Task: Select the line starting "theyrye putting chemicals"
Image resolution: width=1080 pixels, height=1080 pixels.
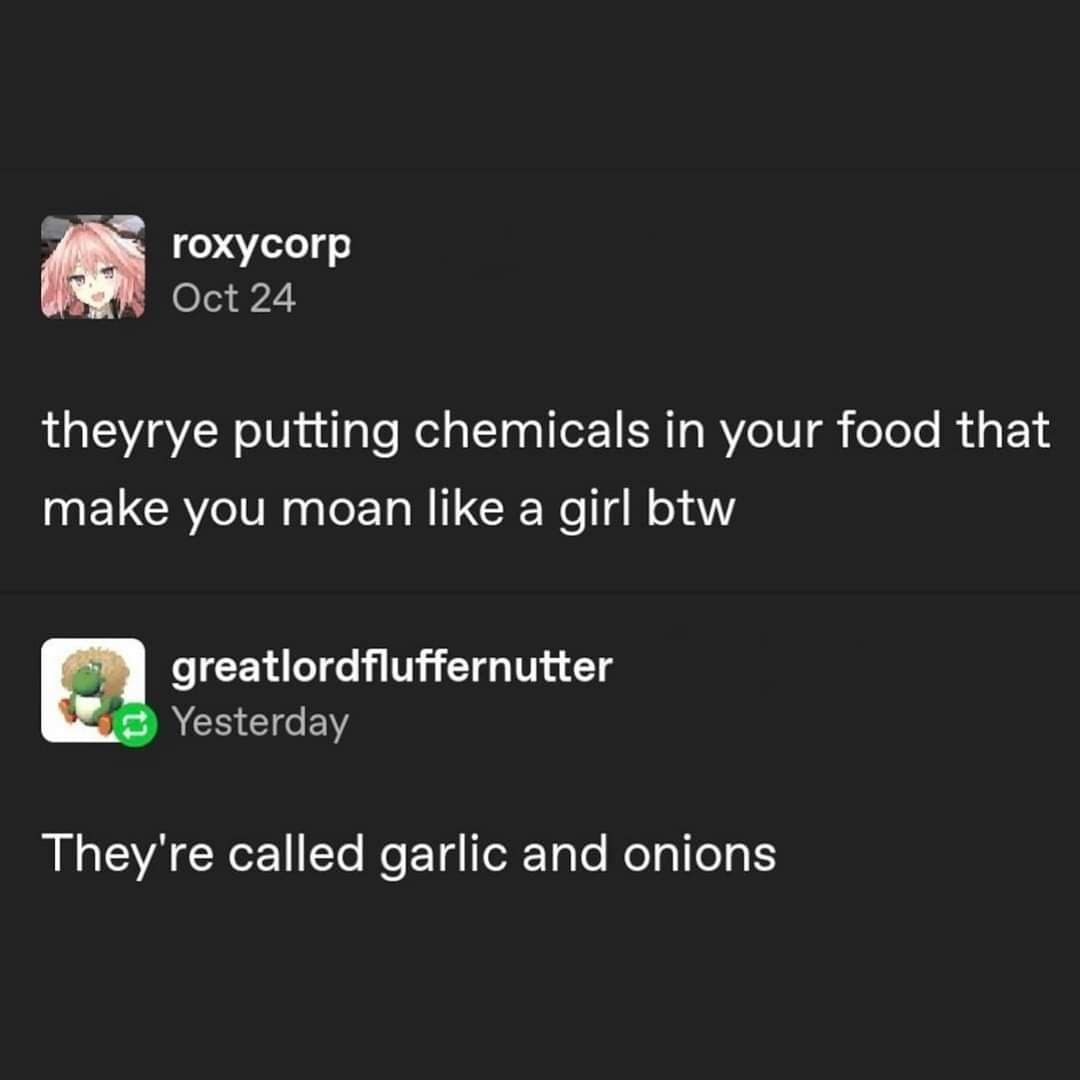Action: (x=546, y=432)
